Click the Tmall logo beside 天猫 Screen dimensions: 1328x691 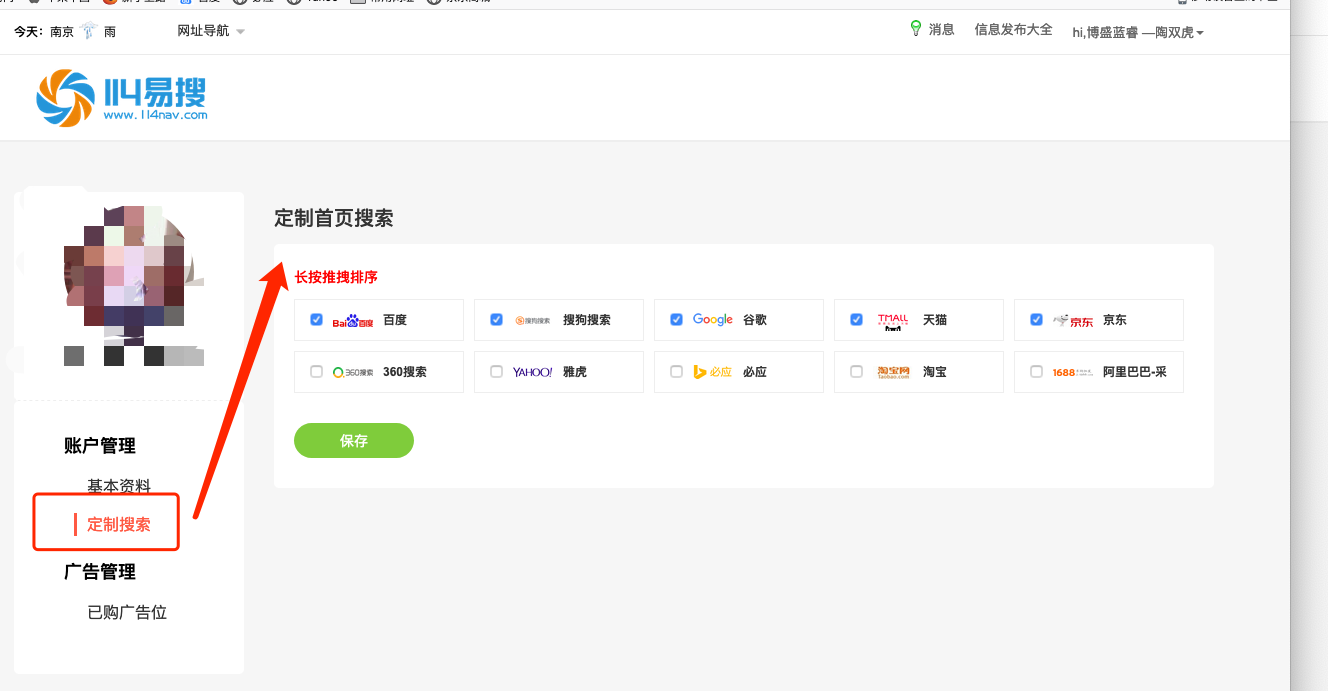pos(893,320)
